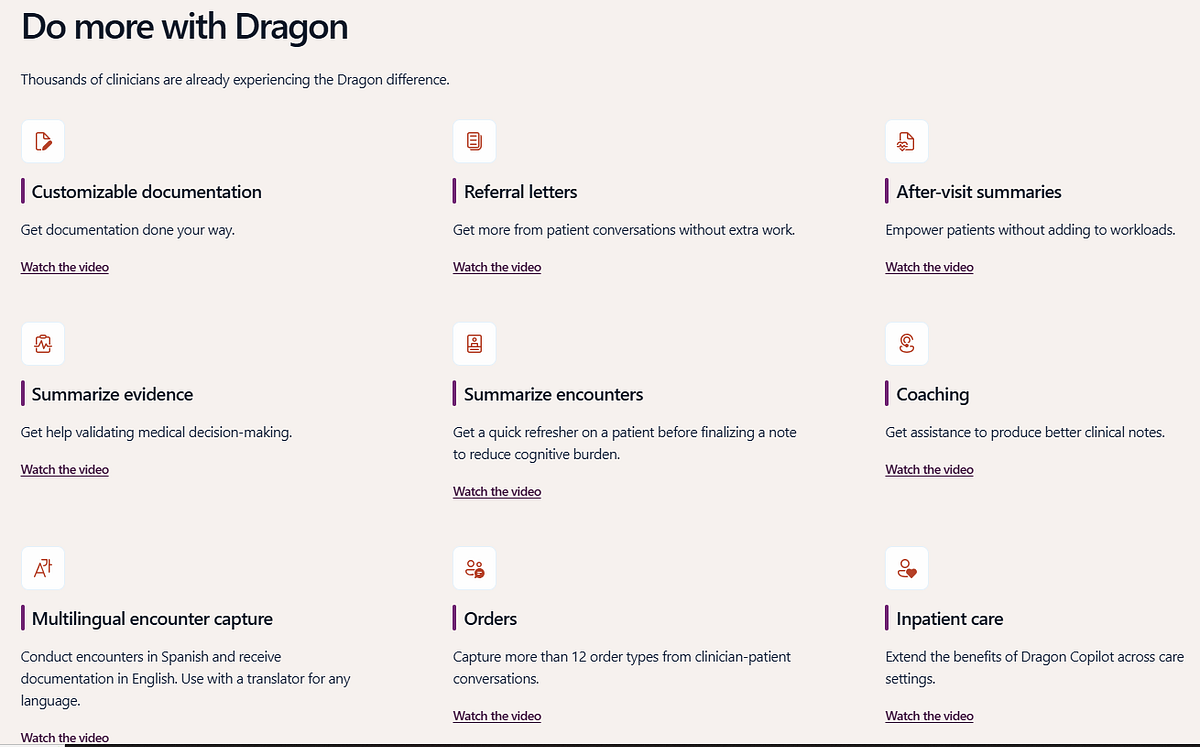Screen dimensions: 1200x747
Task: Click the Inpatient care heart icon
Action: click(x=907, y=569)
